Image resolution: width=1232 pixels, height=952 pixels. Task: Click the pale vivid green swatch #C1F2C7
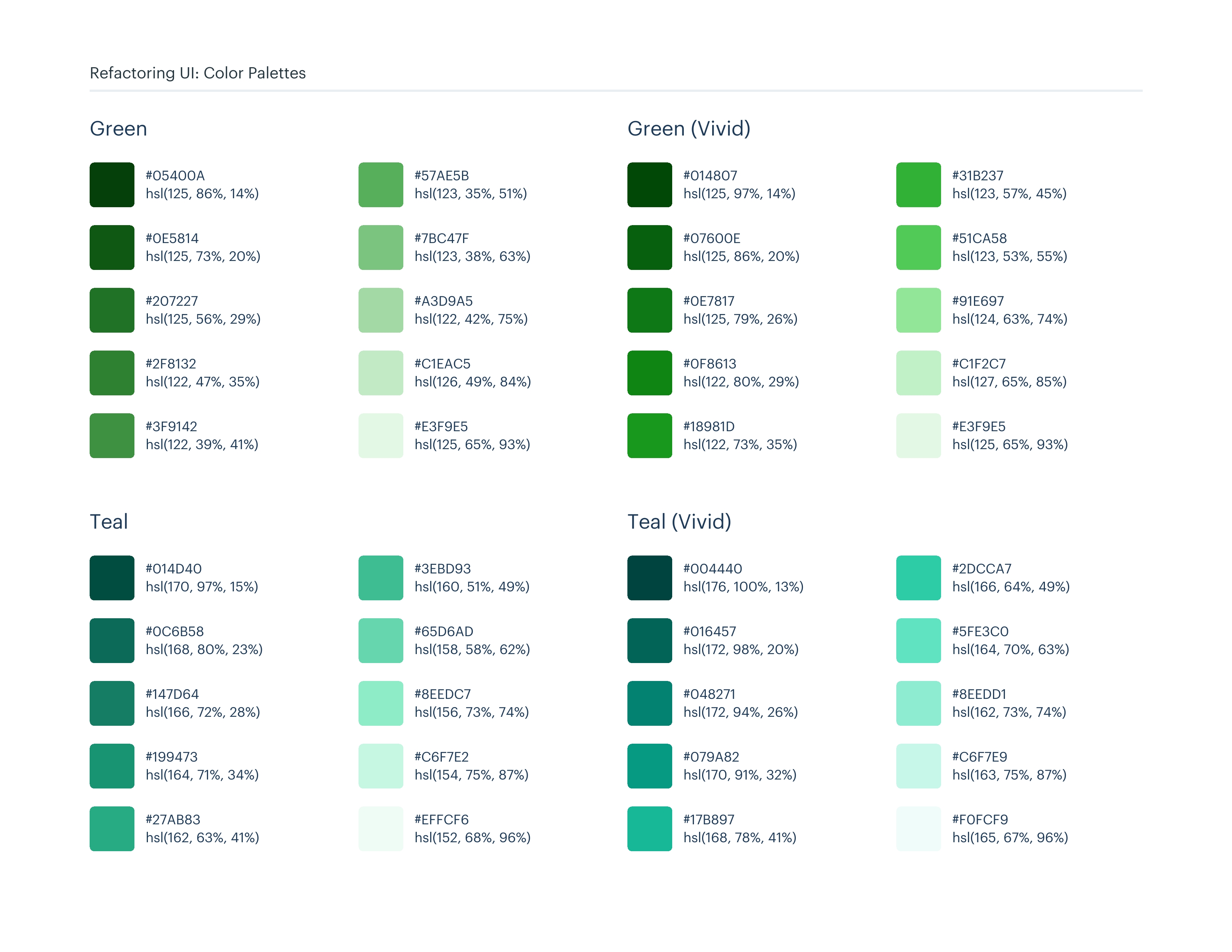pyautogui.click(x=918, y=373)
